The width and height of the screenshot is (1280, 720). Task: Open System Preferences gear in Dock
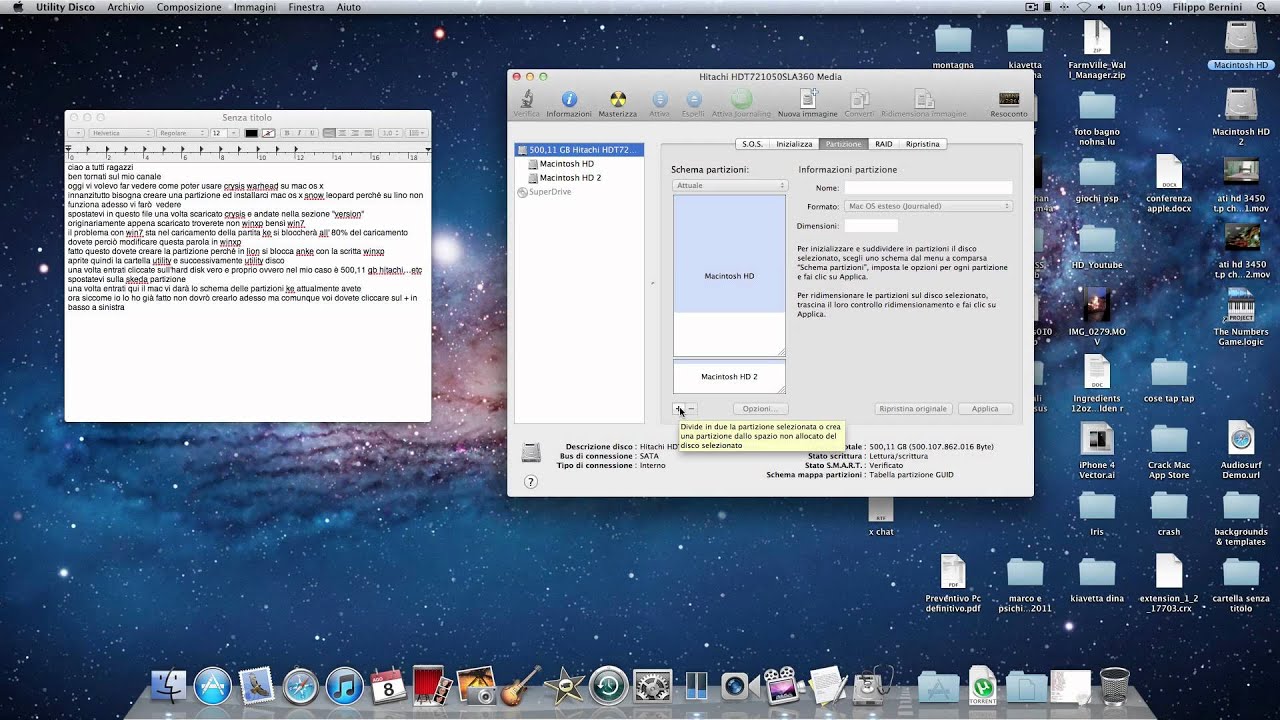click(652, 686)
